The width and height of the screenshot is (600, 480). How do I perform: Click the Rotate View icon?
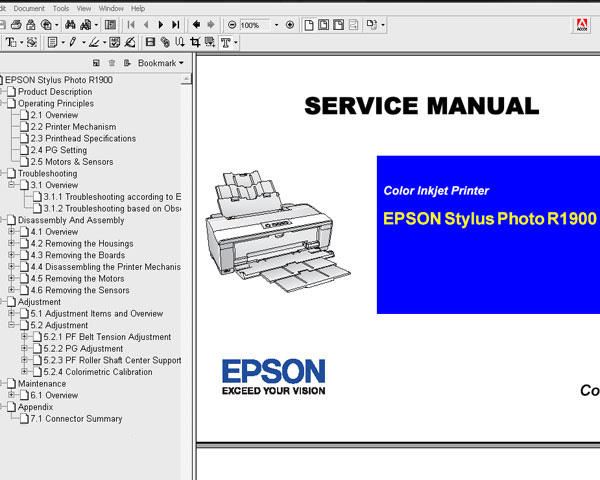tap(372, 25)
